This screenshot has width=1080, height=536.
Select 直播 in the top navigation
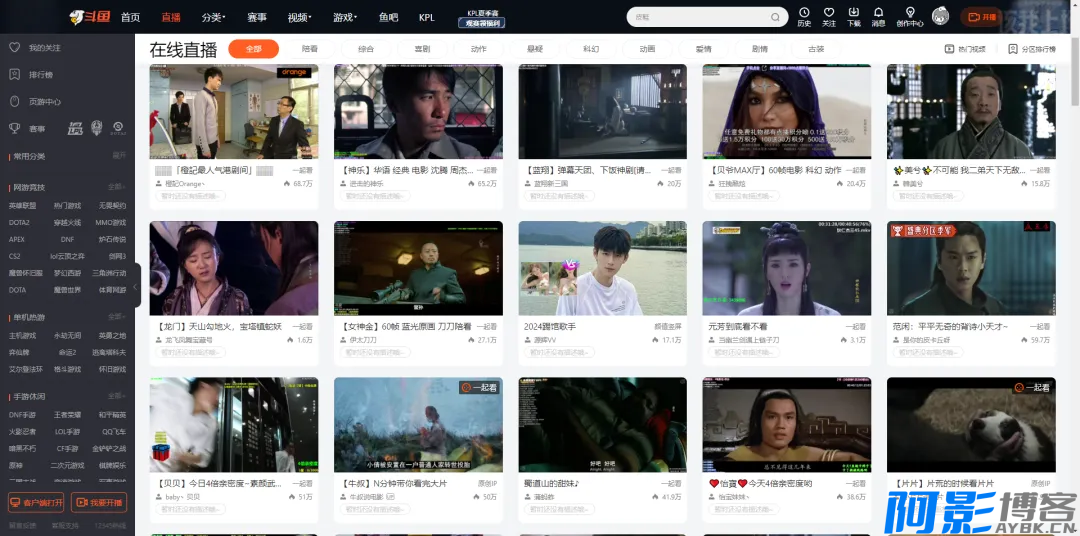pos(171,17)
